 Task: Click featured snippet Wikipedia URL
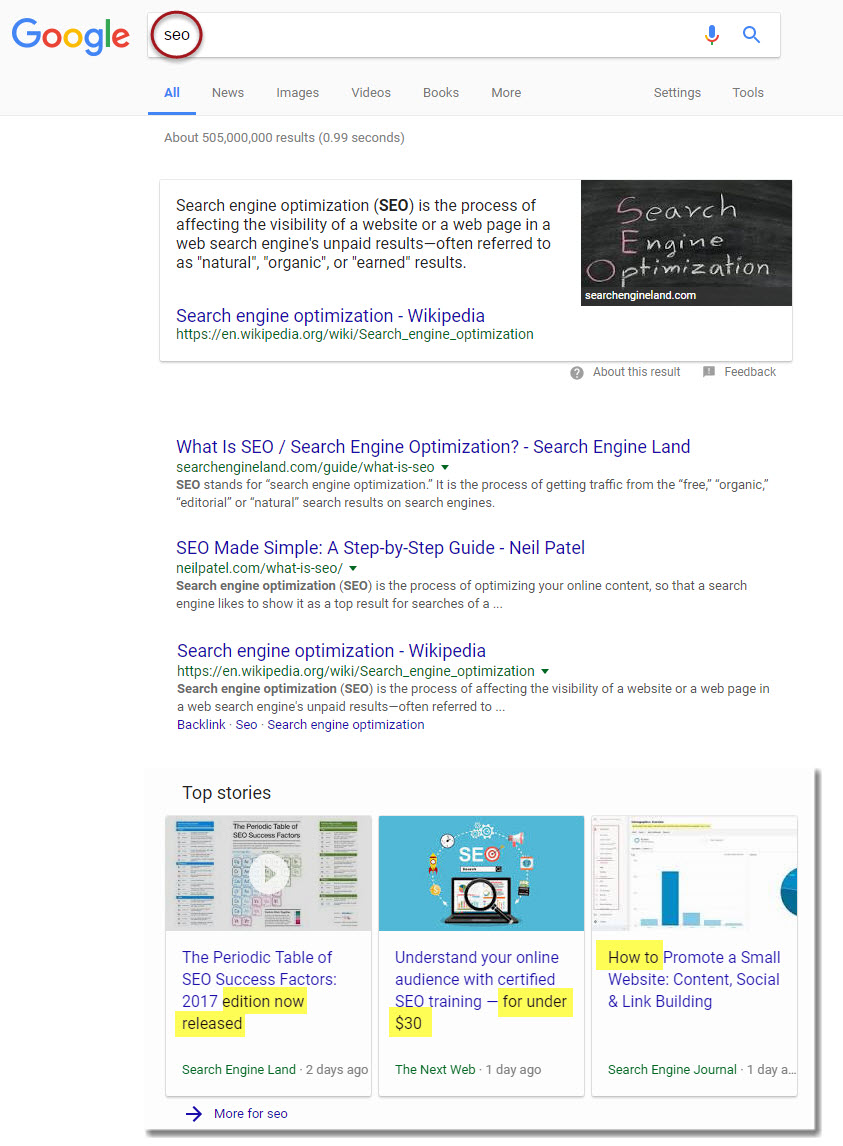[355, 334]
